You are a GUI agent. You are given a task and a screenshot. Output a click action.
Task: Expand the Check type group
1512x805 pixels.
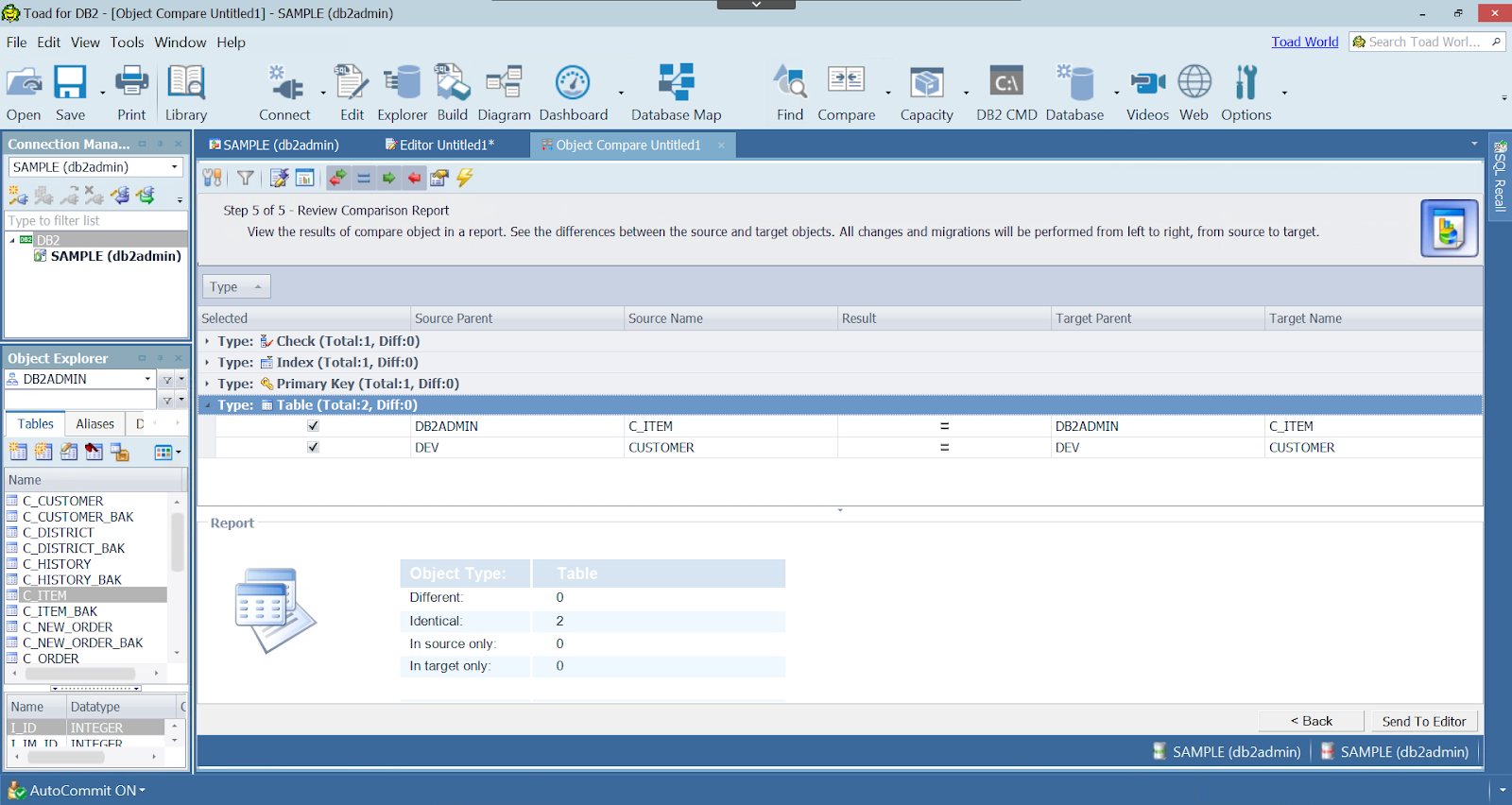pos(207,341)
